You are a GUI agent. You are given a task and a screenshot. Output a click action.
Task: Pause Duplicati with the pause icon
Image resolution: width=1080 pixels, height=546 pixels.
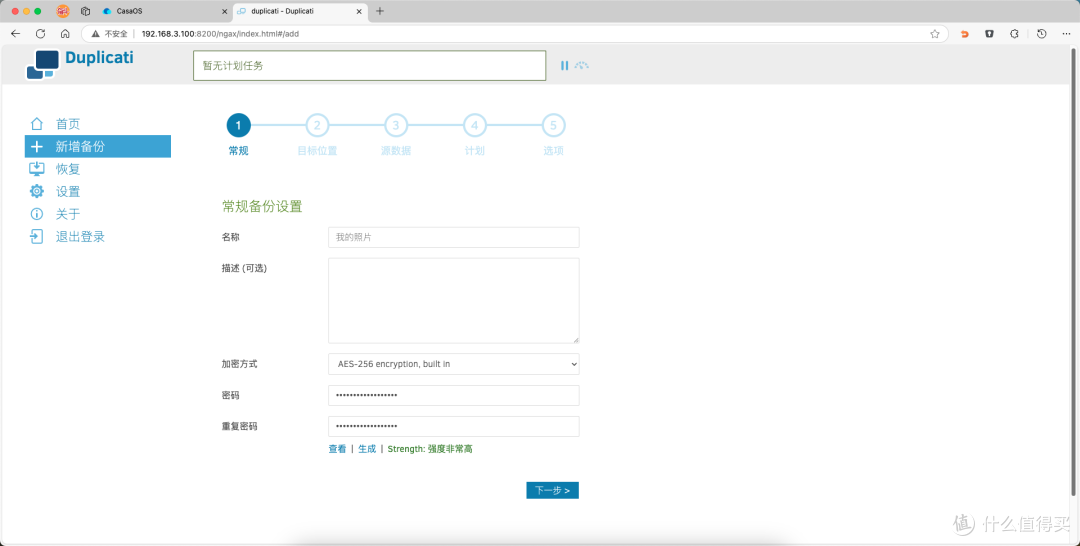click(564, 65)
